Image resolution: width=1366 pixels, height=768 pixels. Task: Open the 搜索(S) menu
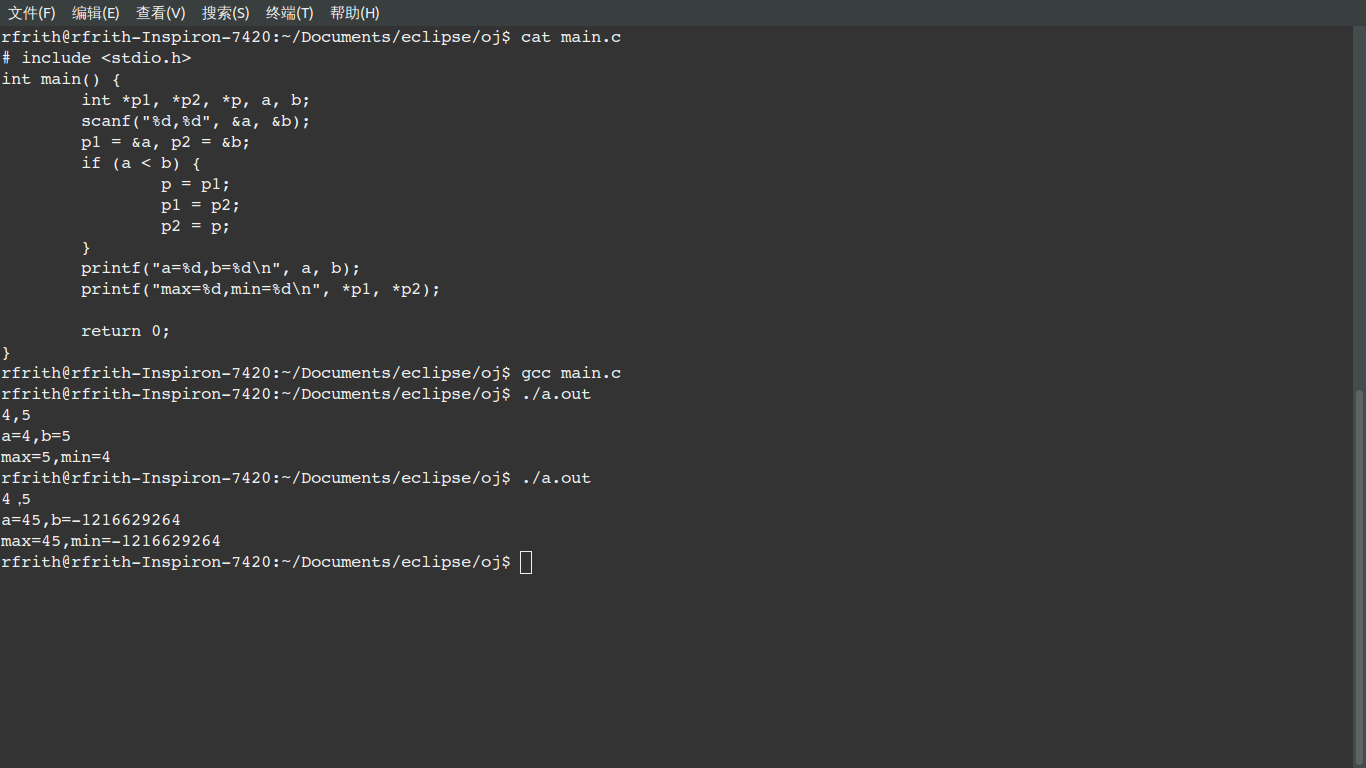226,13
